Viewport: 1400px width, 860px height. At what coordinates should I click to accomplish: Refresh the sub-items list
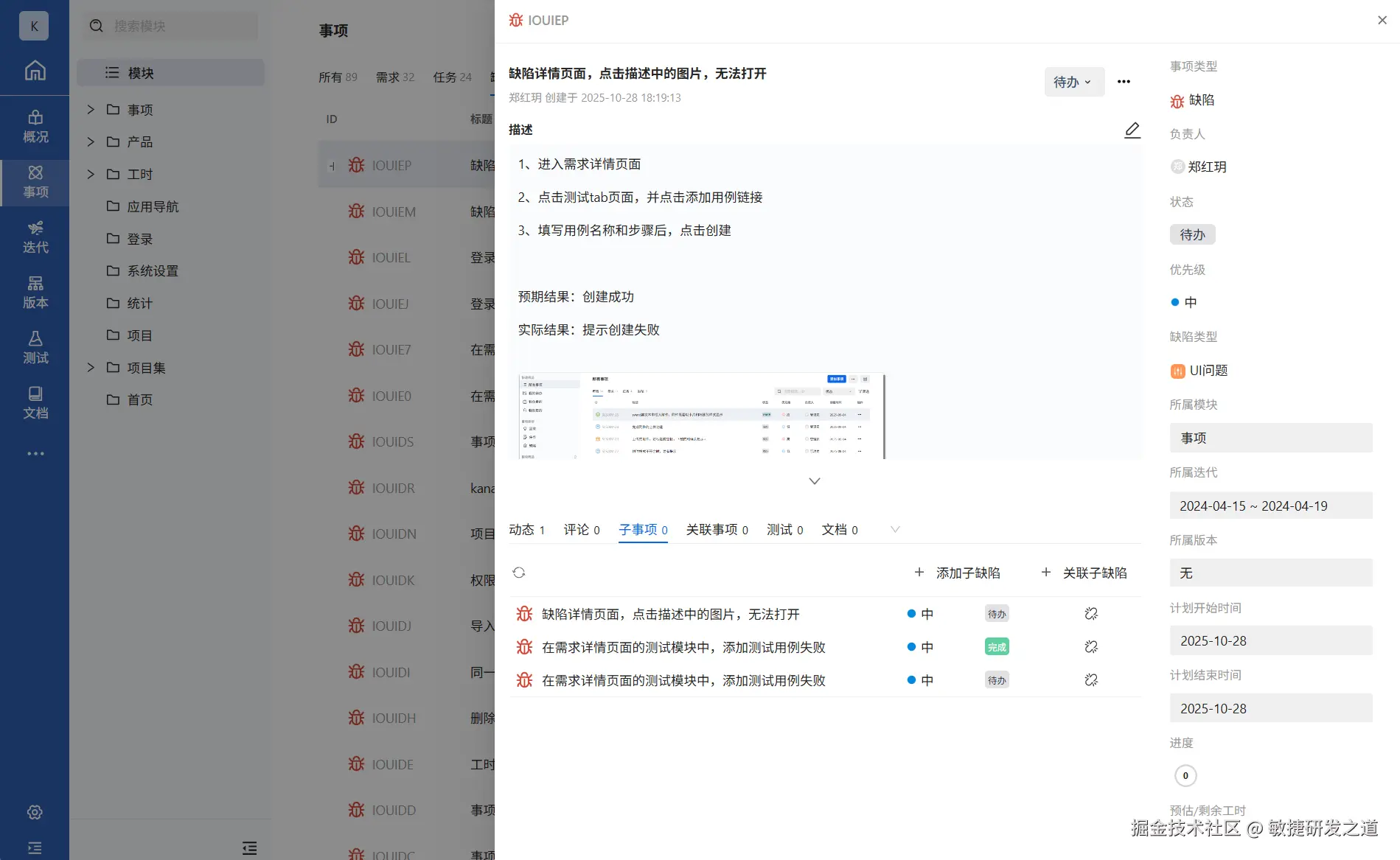(x=519, y=573)
